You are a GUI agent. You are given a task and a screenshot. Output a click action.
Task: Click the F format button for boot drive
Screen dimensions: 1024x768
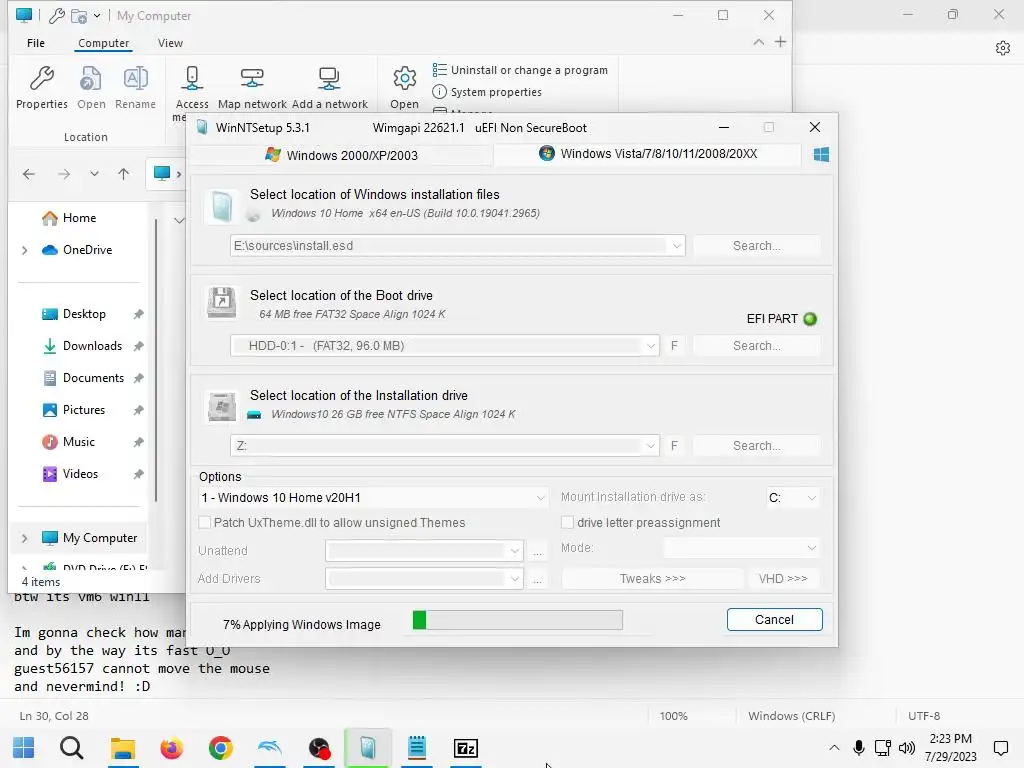tap(675, 345)
